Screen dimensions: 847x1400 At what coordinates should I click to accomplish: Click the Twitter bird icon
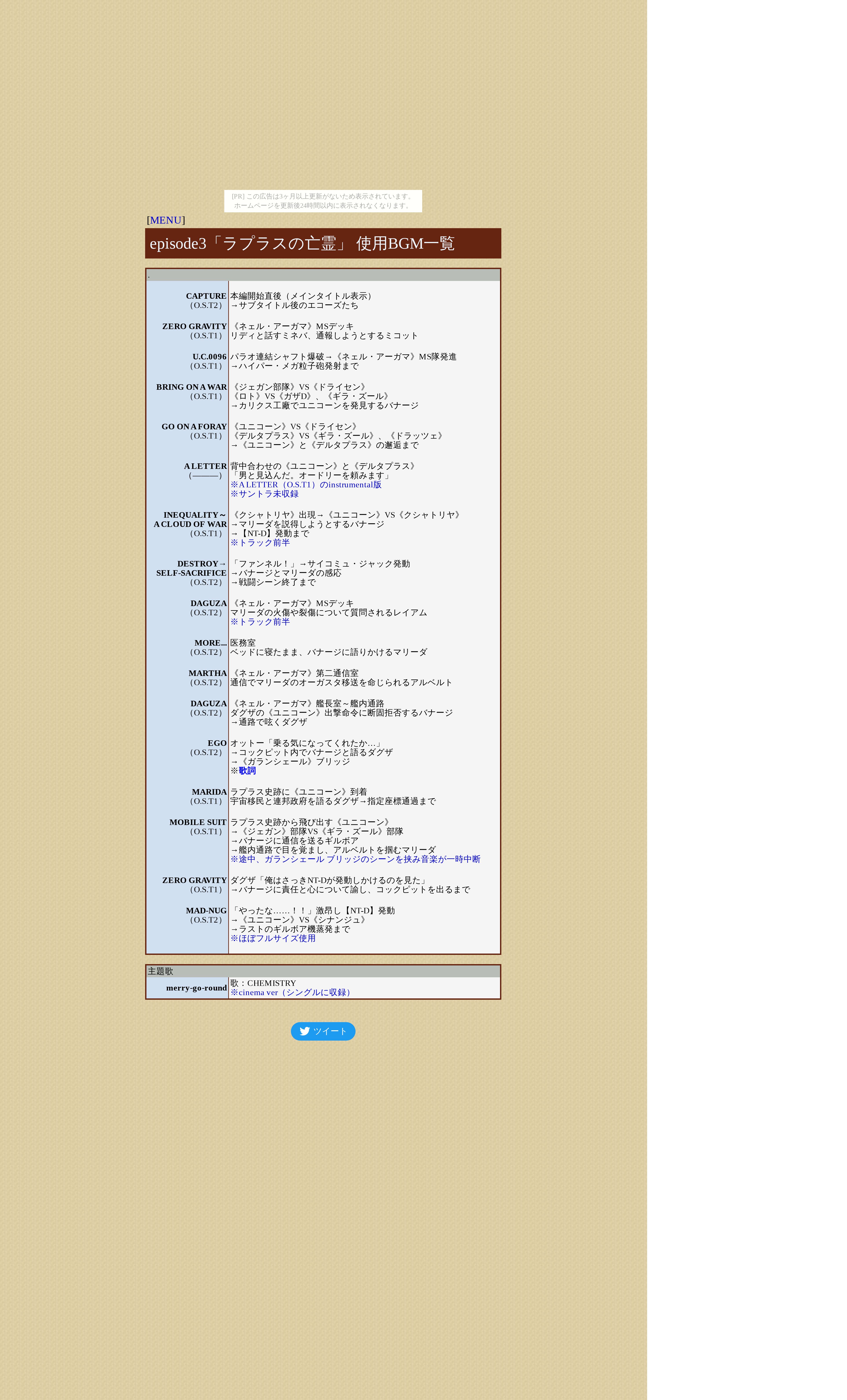[x=305, y=1031]
